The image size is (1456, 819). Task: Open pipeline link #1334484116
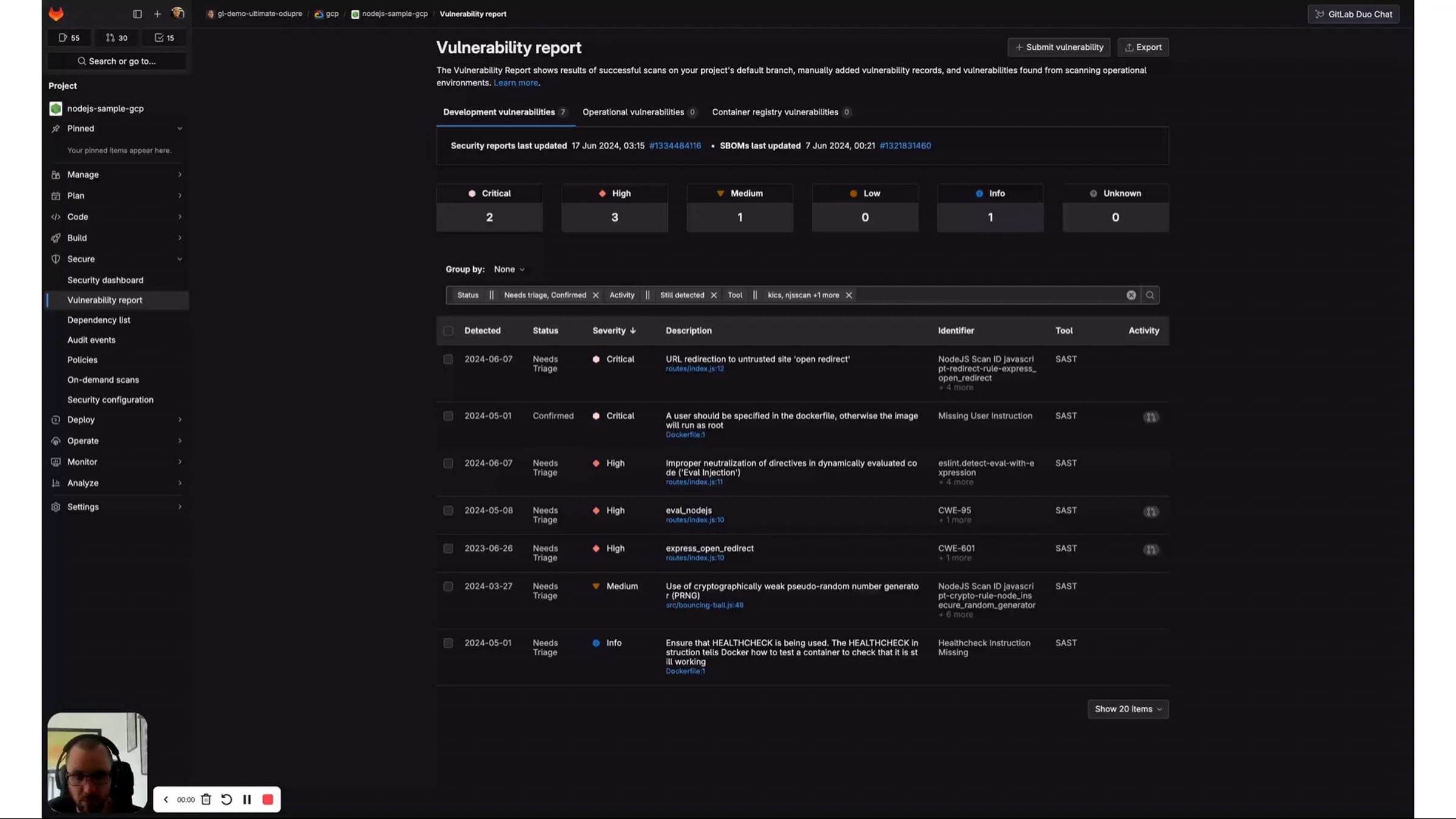[x=675, y=146]
